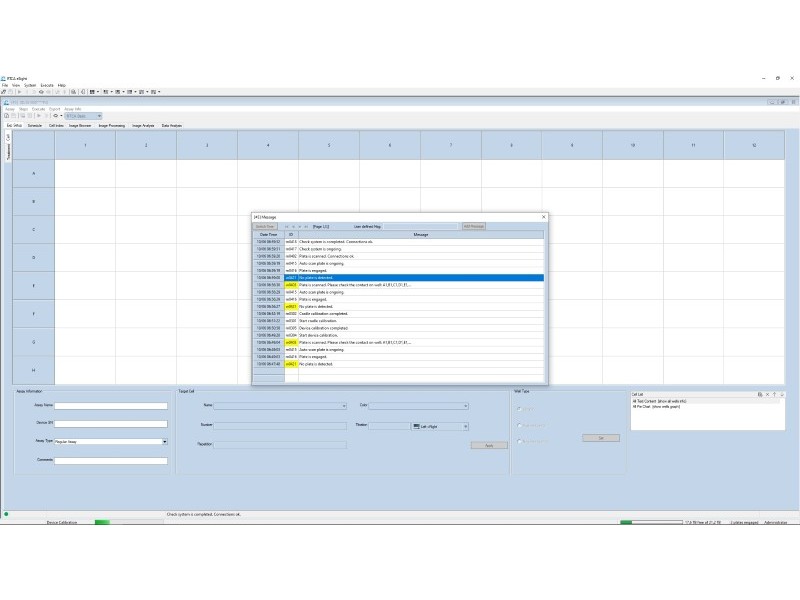Close the Message dialog

coord(543,217)
